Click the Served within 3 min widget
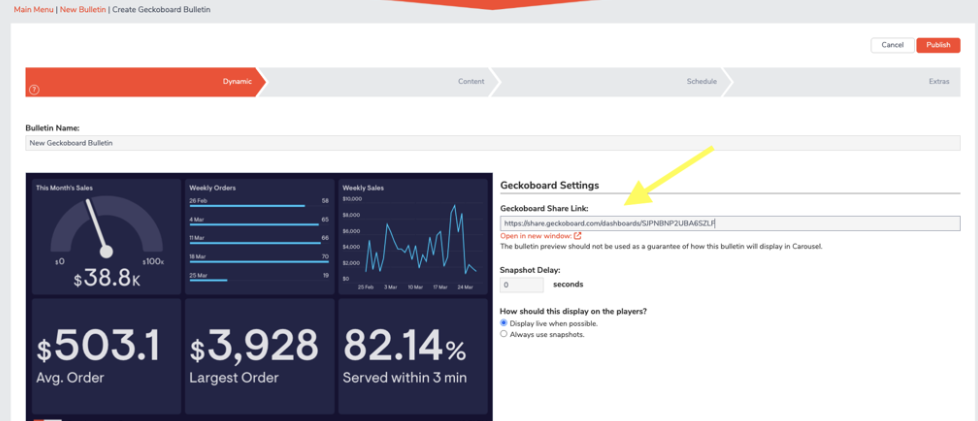 coord(413,356)
